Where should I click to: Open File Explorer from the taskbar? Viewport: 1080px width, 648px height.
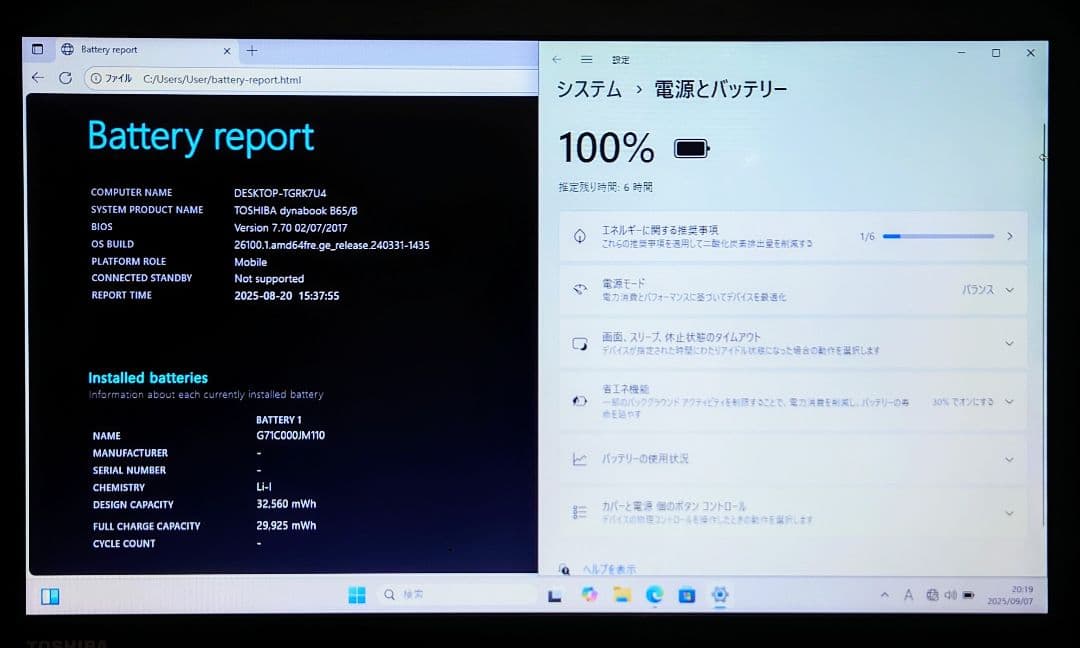click(x=622, y=595)
